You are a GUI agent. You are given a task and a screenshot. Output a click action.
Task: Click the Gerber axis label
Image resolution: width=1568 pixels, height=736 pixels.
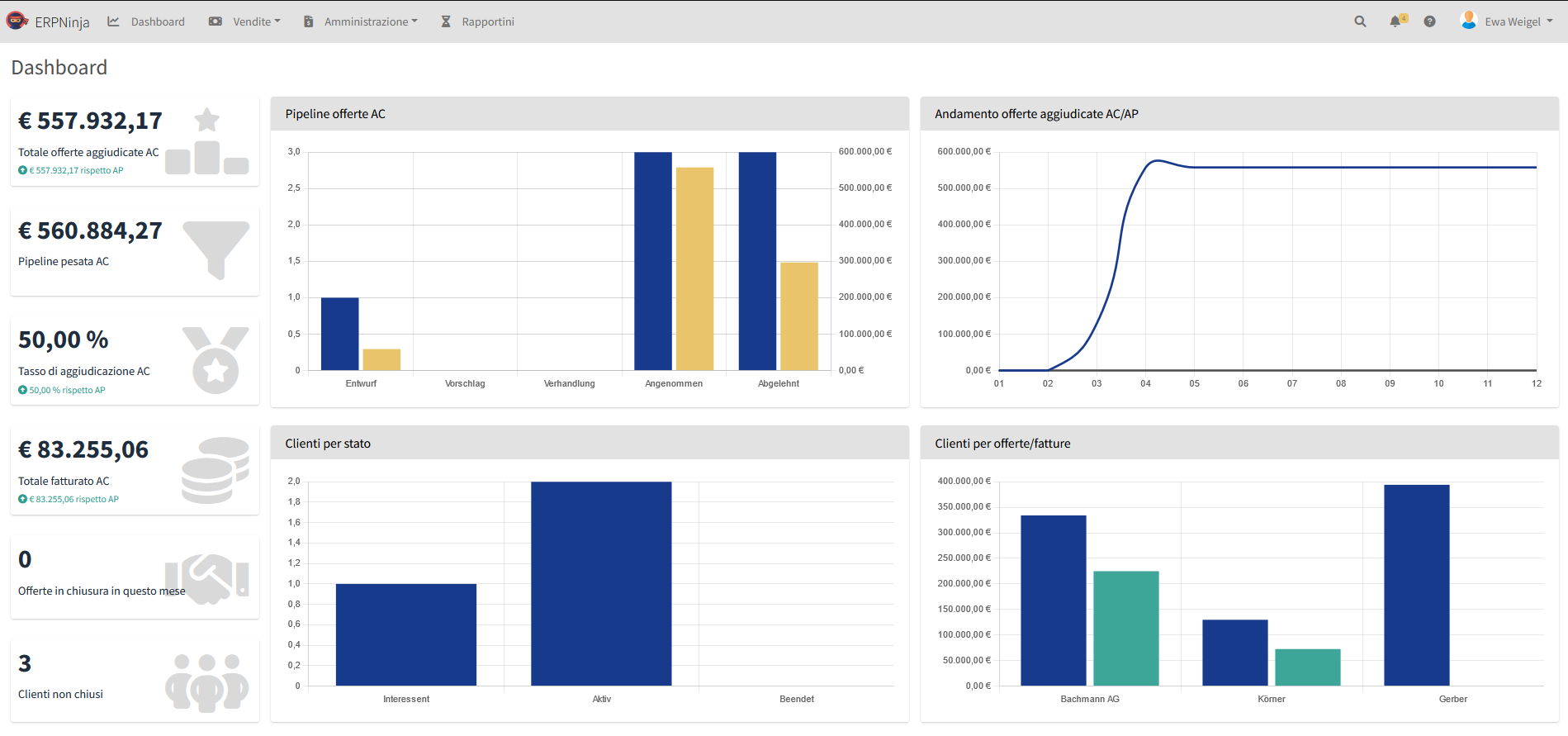[1453, 699]
